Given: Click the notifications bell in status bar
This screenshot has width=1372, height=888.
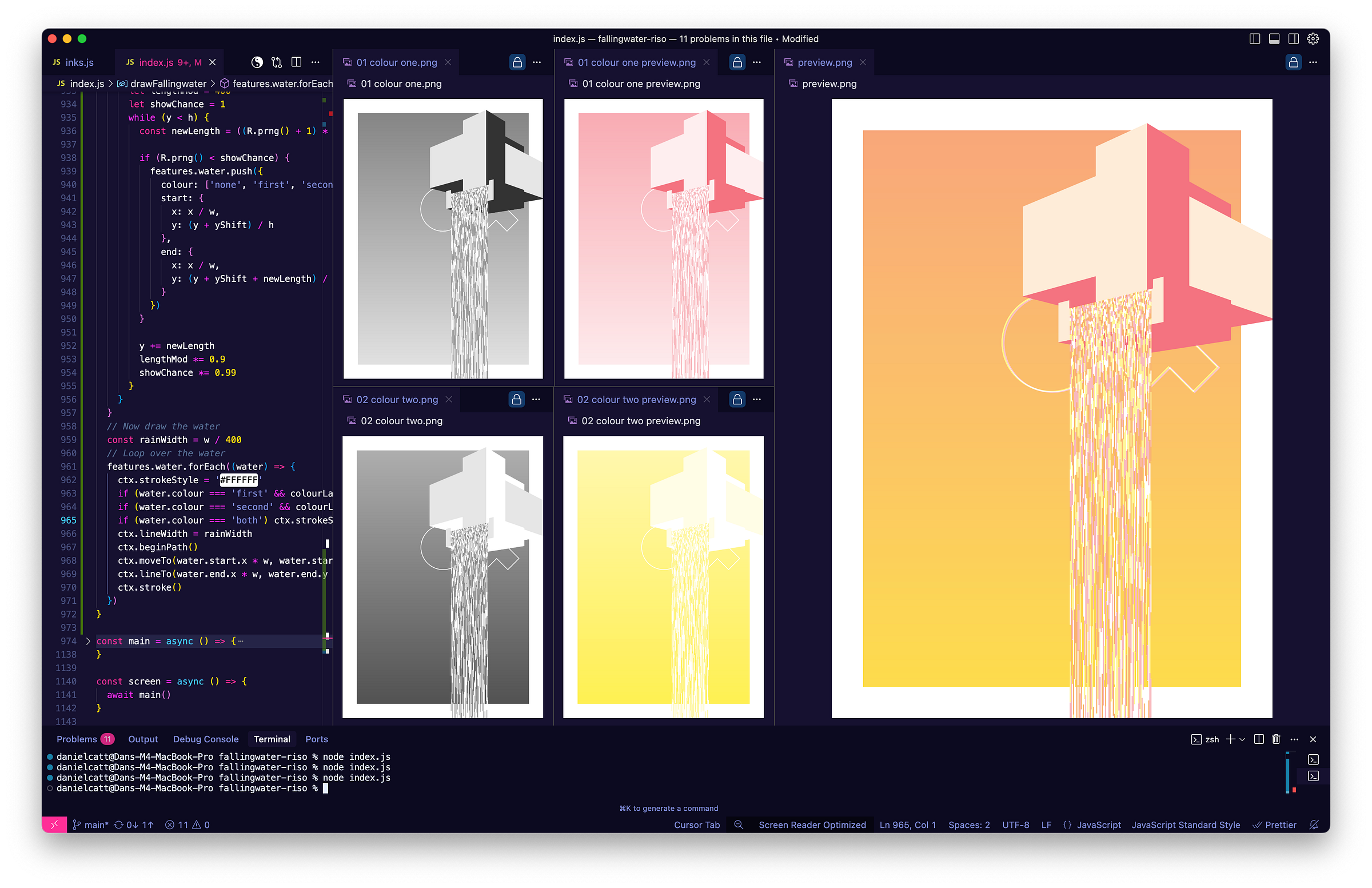Looking at the screenshot, I should pyautogui.click(x=1314, y=825).
